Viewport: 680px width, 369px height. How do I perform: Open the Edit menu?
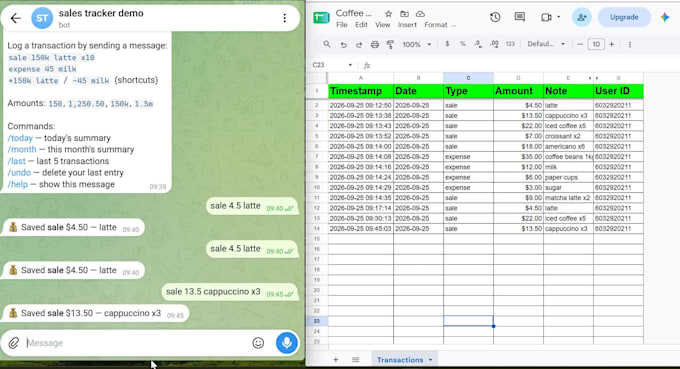[x=361, y=25]
